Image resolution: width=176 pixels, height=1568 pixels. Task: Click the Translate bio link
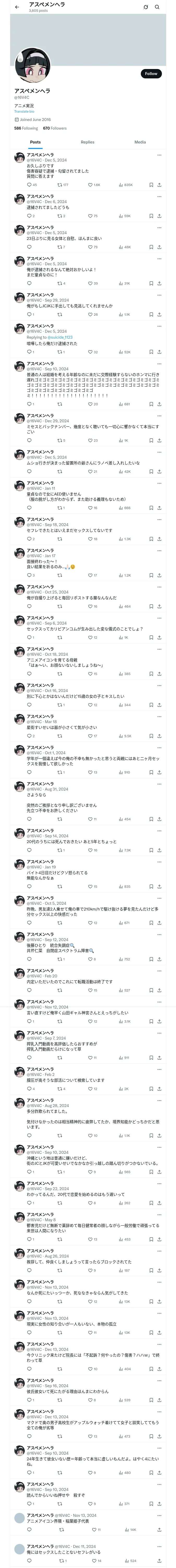coord(24,111)
